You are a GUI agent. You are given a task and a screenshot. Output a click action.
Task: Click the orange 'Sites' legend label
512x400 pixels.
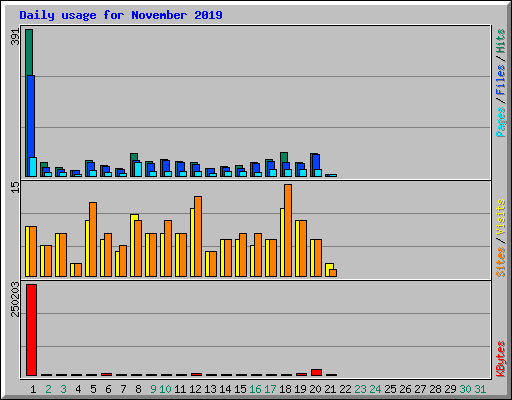tap(501, 262)
